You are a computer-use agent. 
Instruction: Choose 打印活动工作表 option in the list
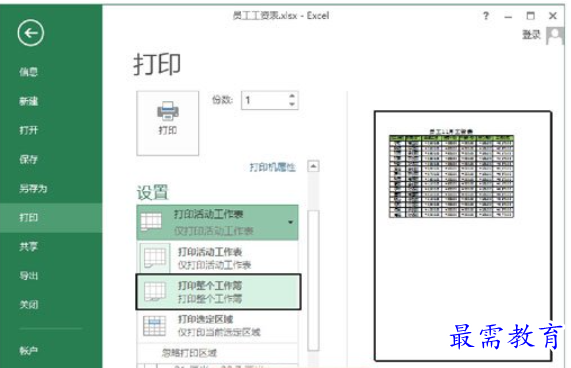tap(217, 258)
